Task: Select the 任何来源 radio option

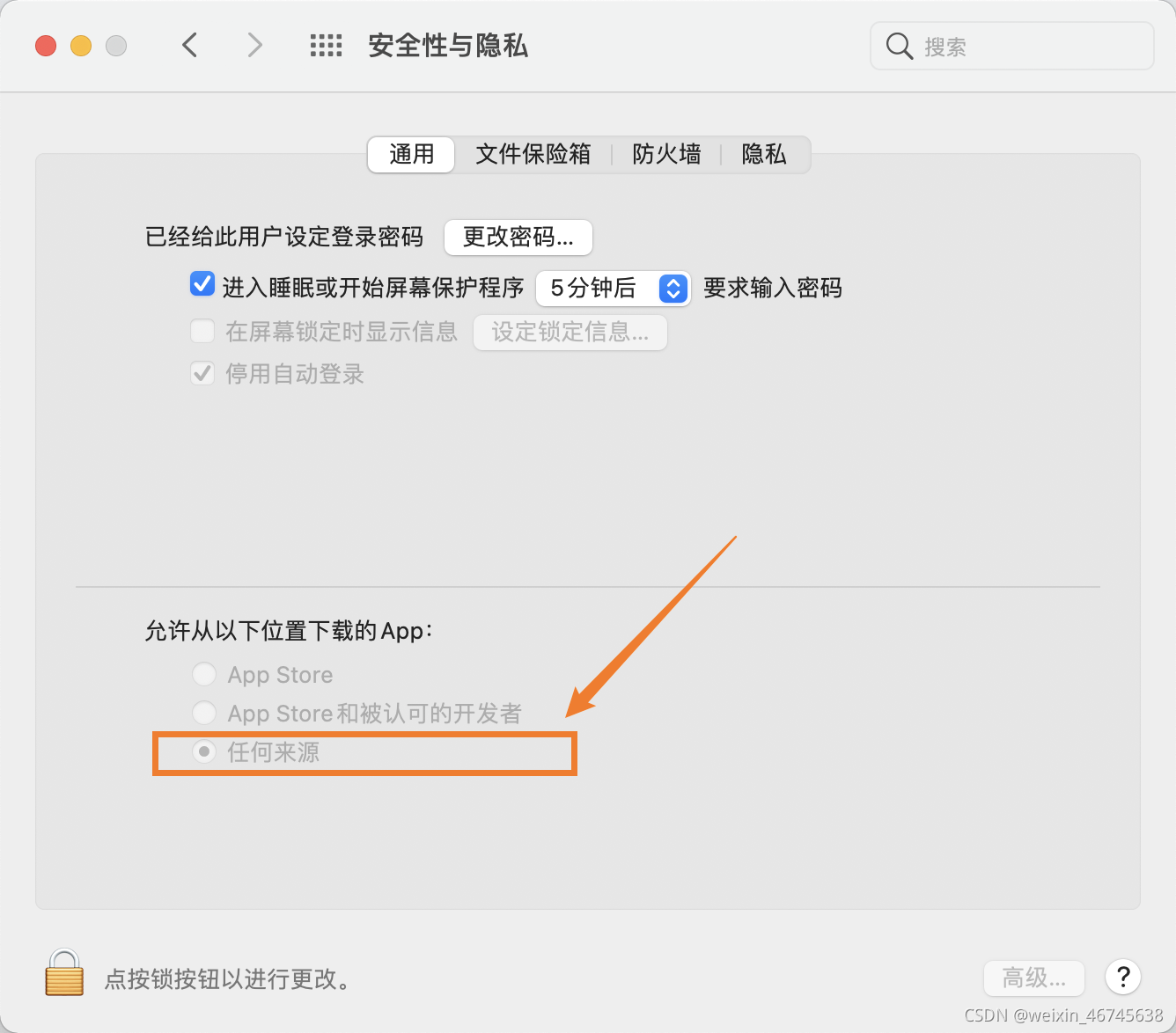Action: click(x=204, y=751)
